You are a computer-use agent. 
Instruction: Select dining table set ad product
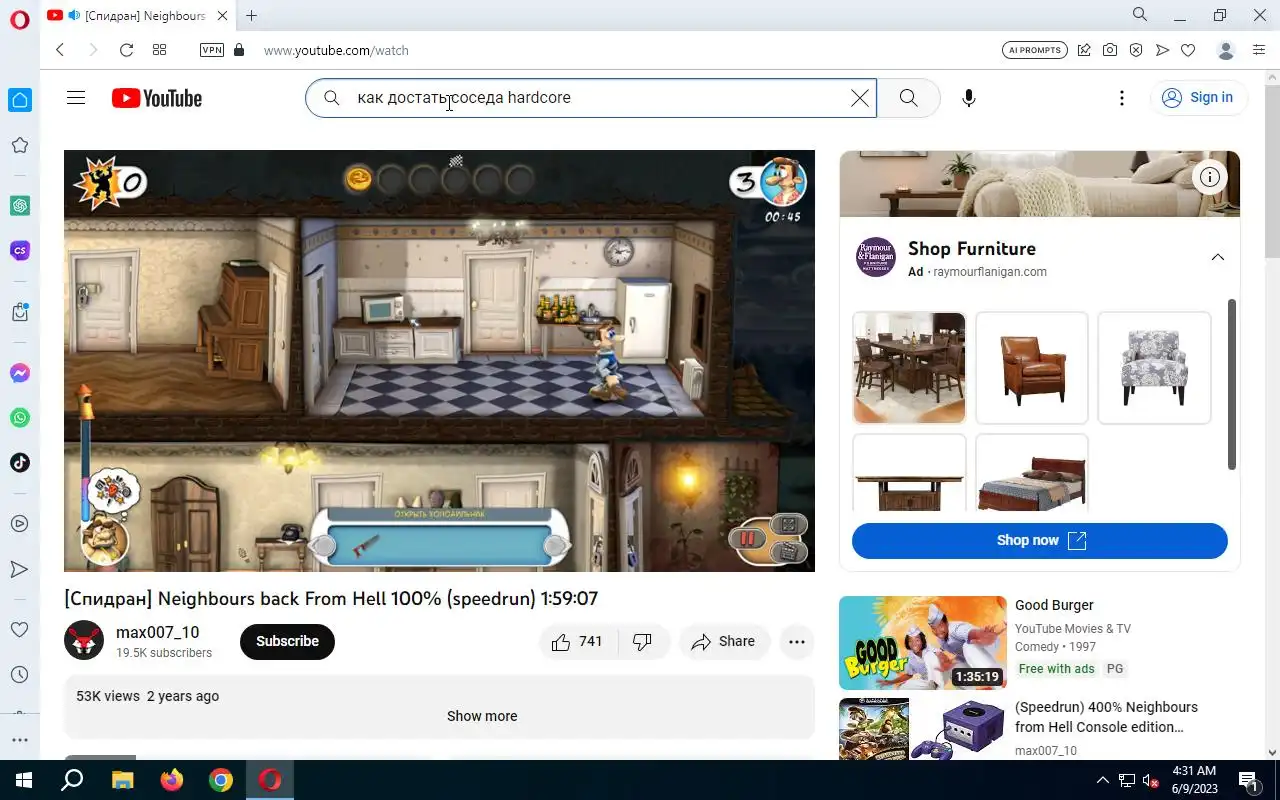[909, 368]
